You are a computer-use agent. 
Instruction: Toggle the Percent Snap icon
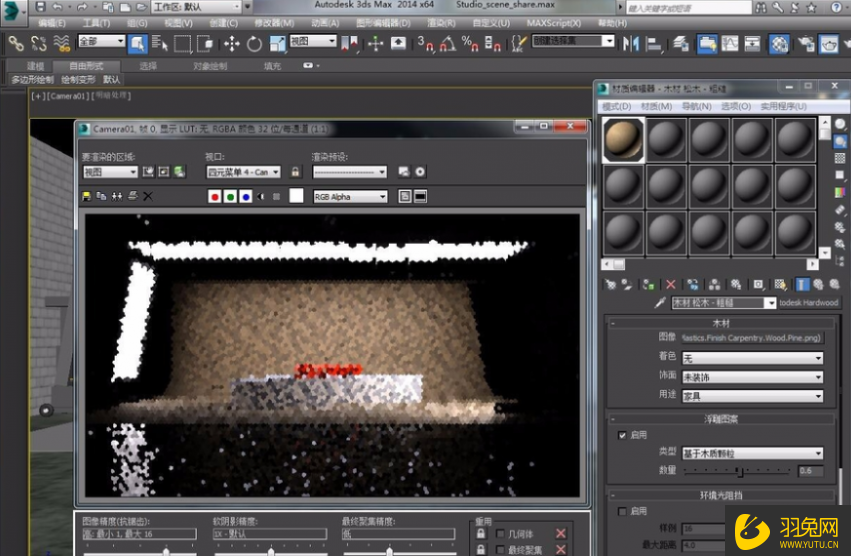coord(469,43)
